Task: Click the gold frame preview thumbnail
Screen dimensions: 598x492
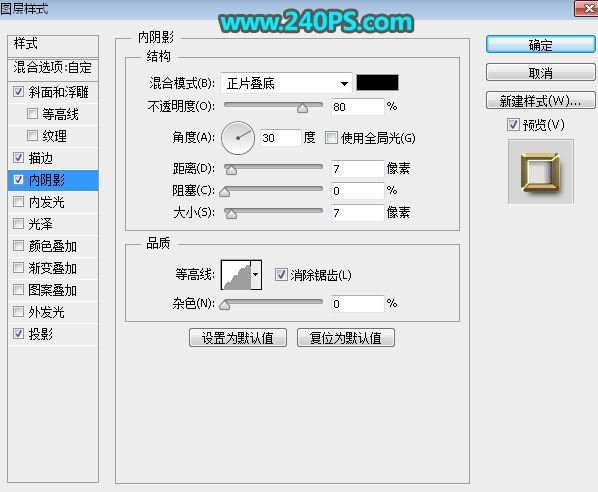Action: pos(540,172)
